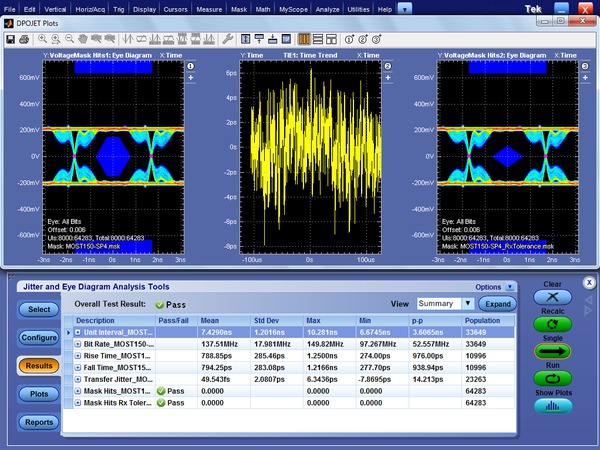Click the plus button beside Eye Diagram plot 3

(x=585, y=78)
